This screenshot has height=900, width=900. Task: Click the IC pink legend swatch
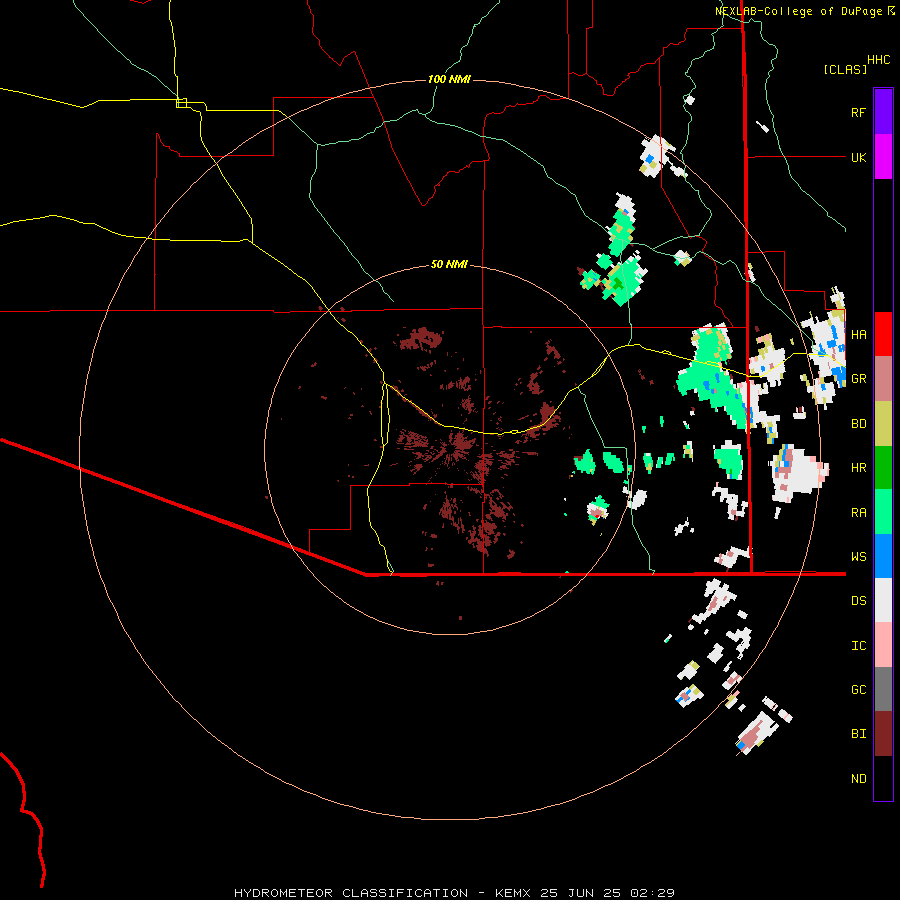point(883,645)
